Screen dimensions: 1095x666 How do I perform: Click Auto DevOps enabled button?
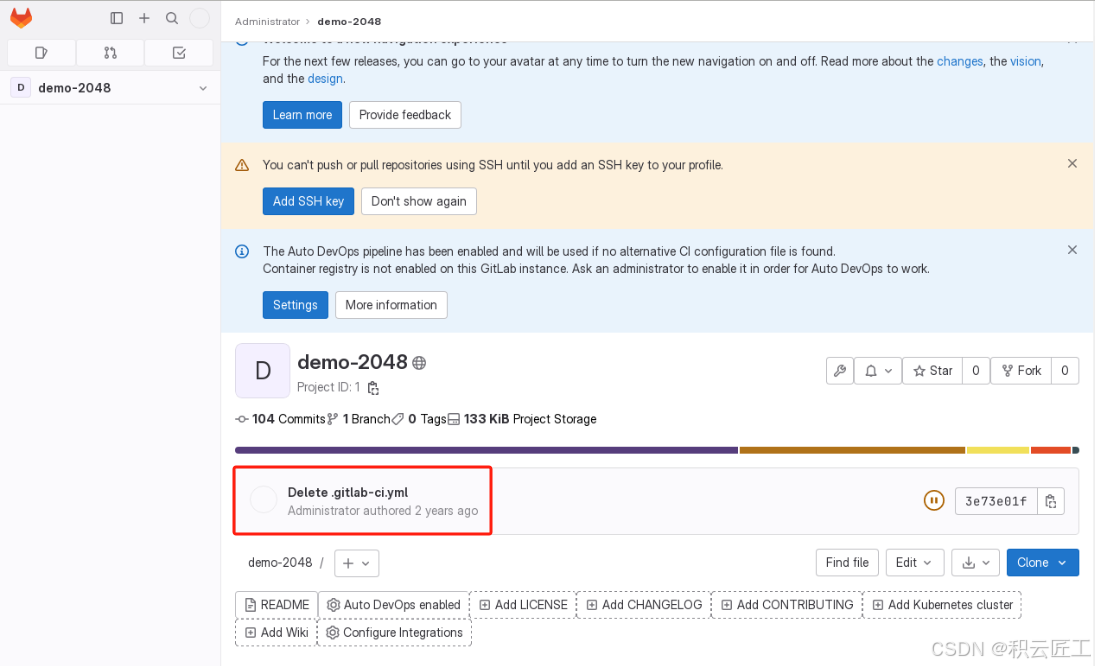395,605
